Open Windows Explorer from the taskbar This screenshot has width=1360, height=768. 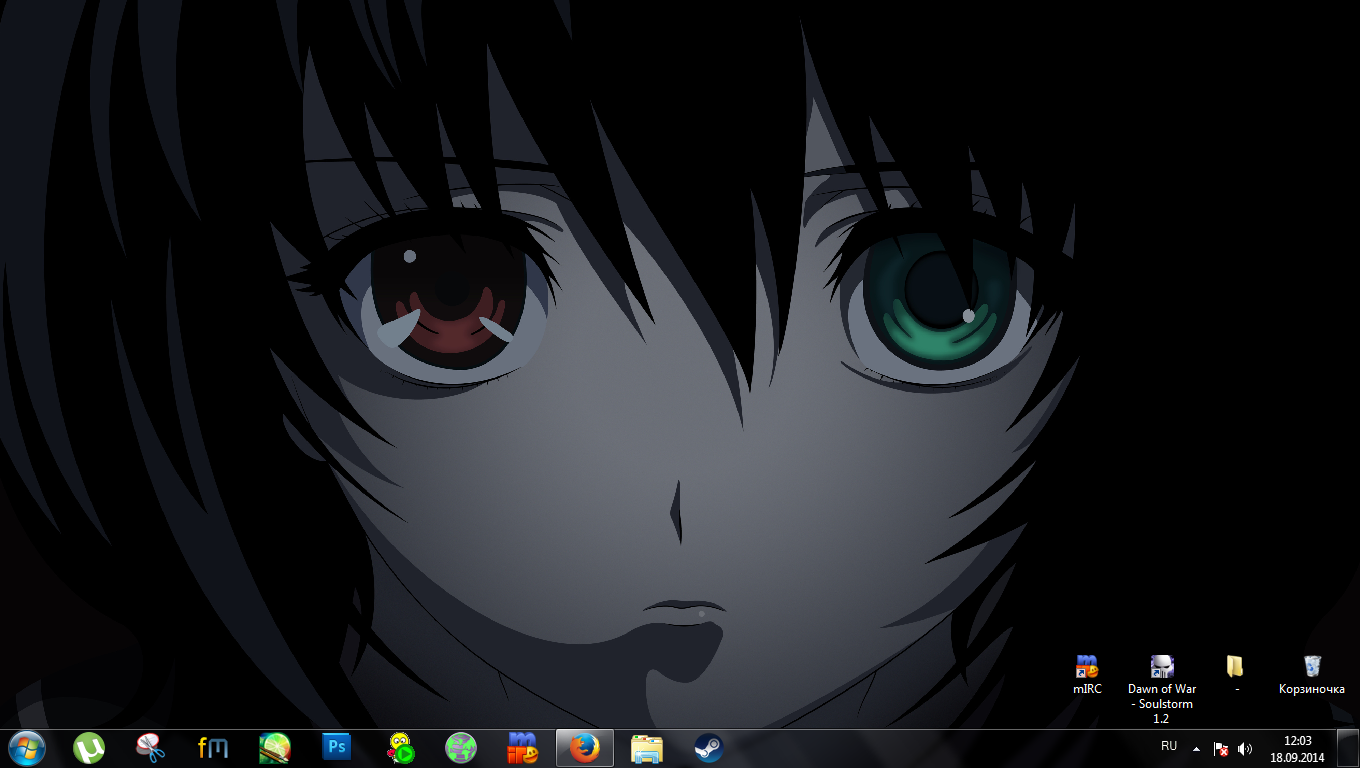647,748
